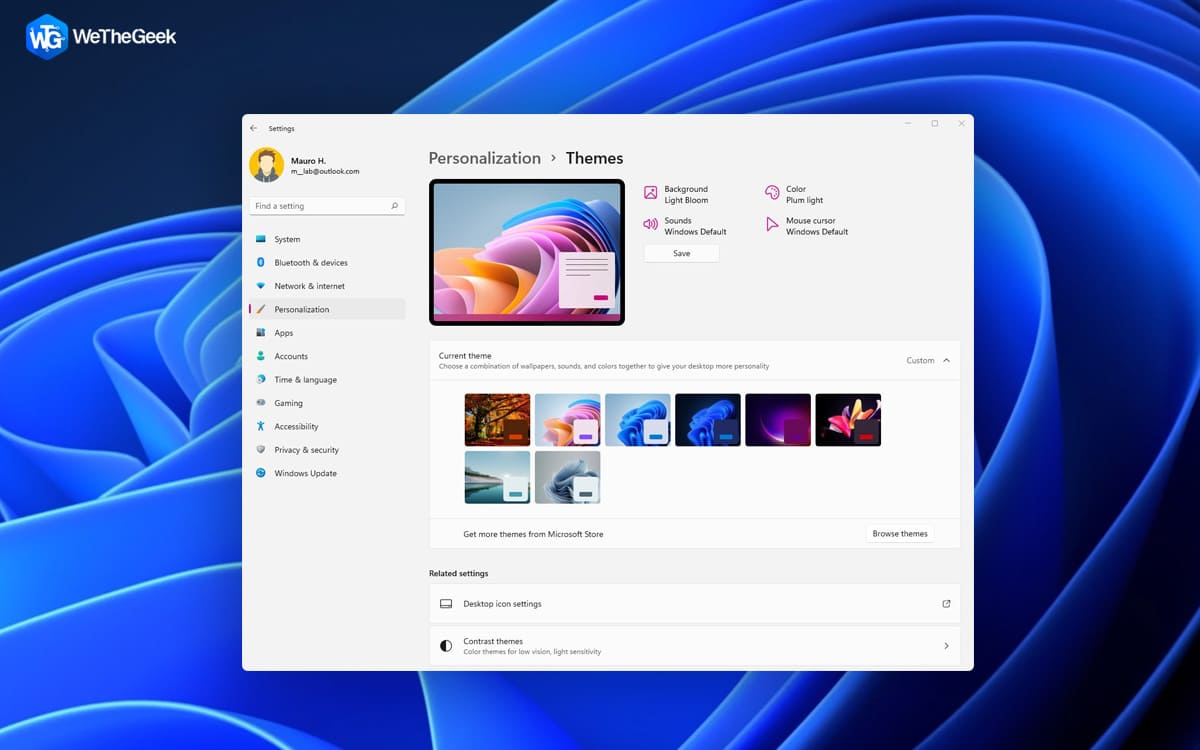Collapse the Current theme section chevron
This screenshot has width=1200, height=750.
(946, 360)
